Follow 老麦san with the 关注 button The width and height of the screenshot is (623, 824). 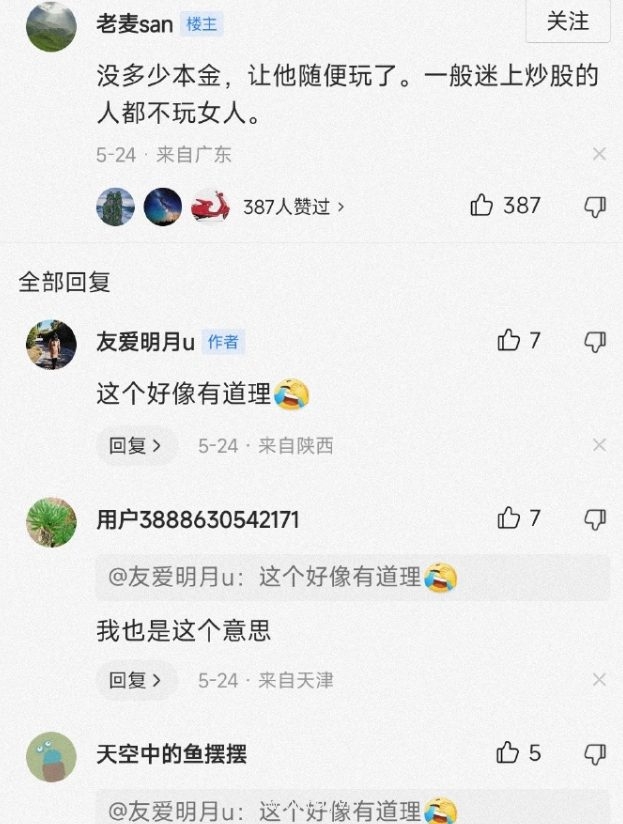click(x=568, y=22)
